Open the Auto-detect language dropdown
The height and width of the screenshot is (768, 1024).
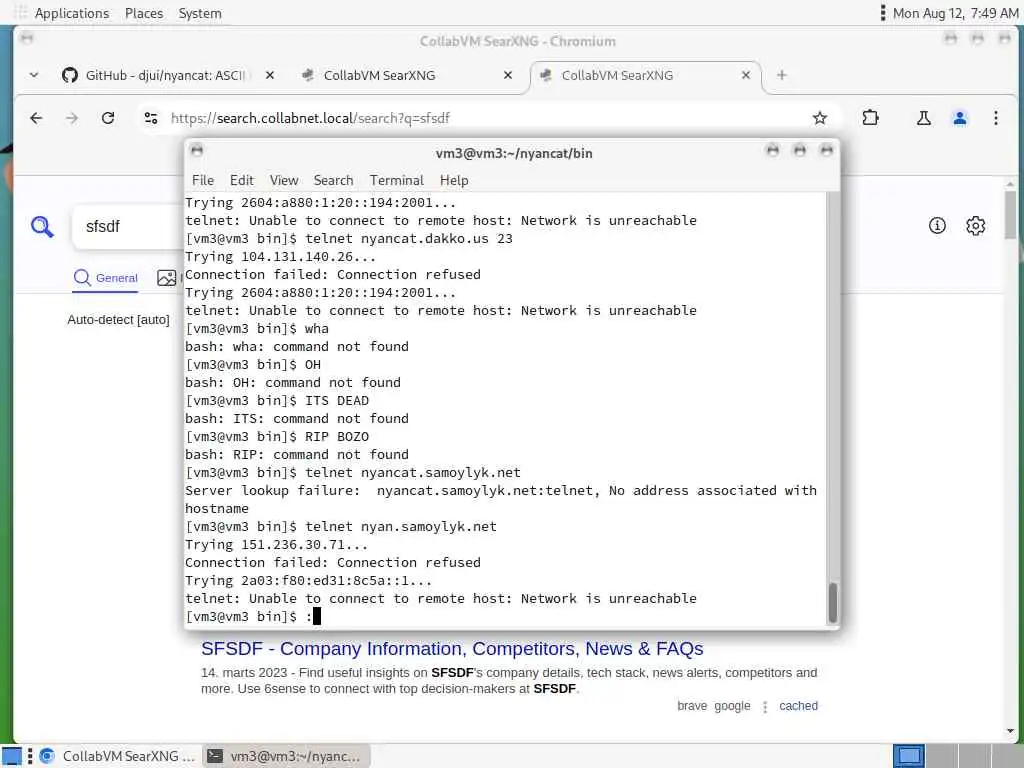pyautogui.click(x=118, y=320)
